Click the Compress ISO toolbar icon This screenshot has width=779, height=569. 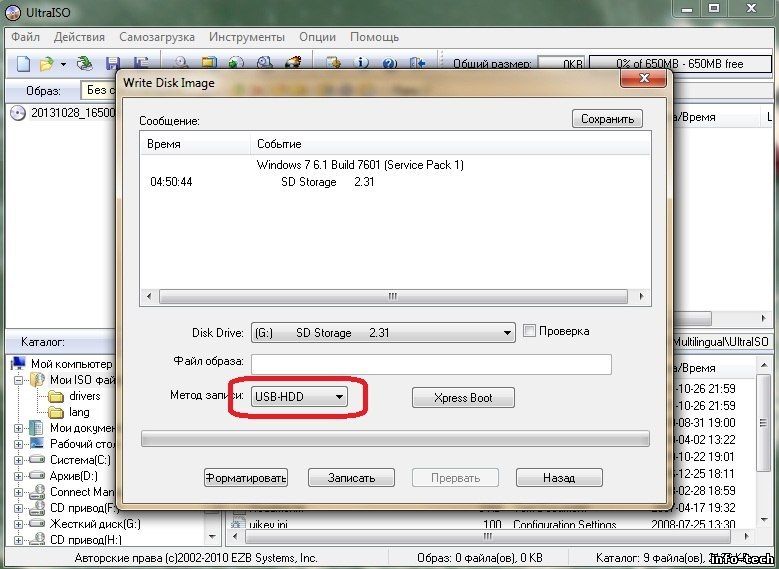209,64
